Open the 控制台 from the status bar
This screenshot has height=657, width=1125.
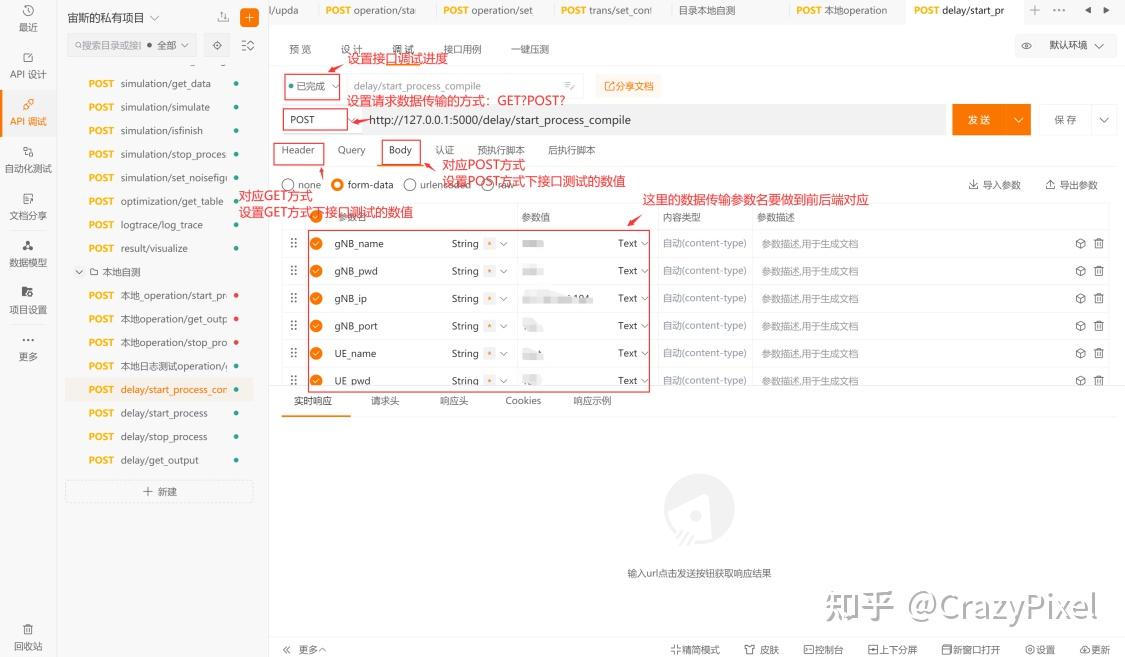click(x=824, y=649)
